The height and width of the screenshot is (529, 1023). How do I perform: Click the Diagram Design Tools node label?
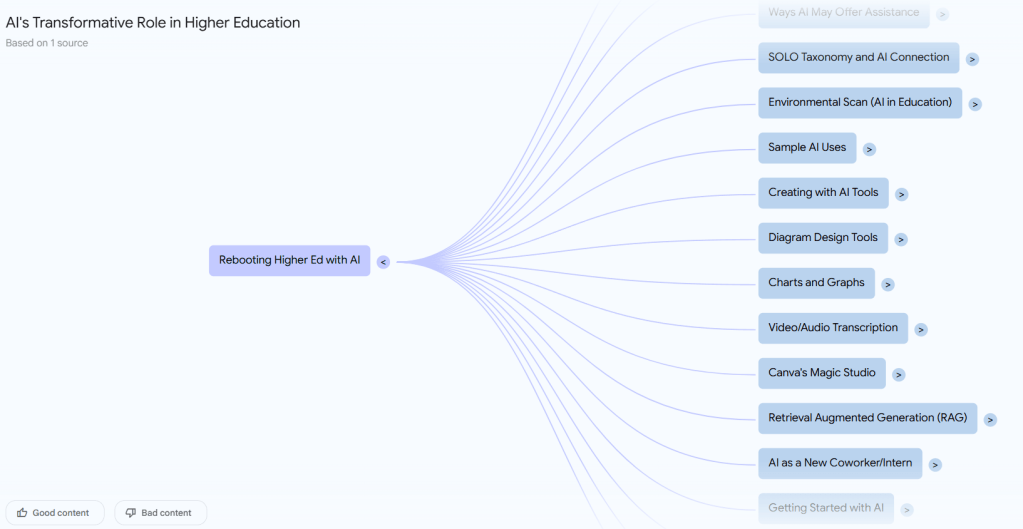[822, 237]
